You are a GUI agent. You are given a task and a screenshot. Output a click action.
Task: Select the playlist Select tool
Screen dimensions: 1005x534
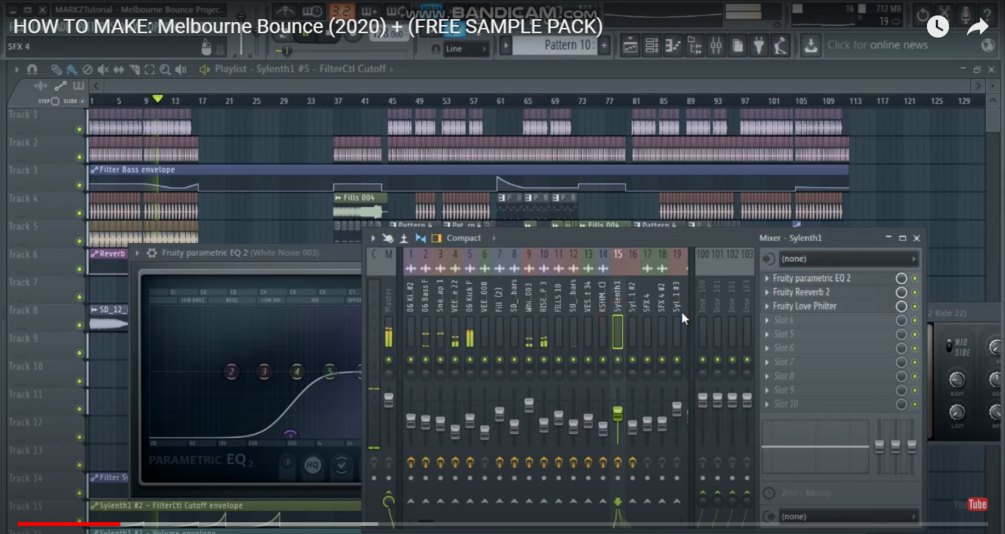click(149, 69)
